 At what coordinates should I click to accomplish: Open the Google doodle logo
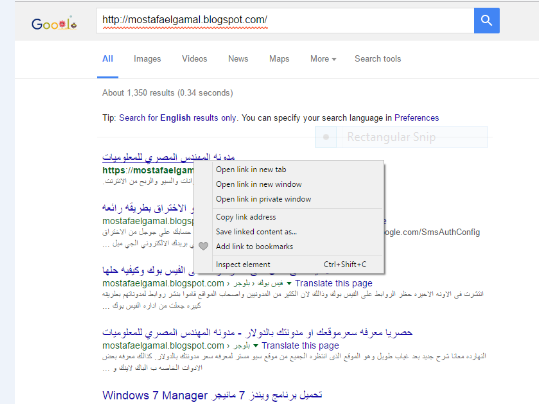tap(54, 23)
